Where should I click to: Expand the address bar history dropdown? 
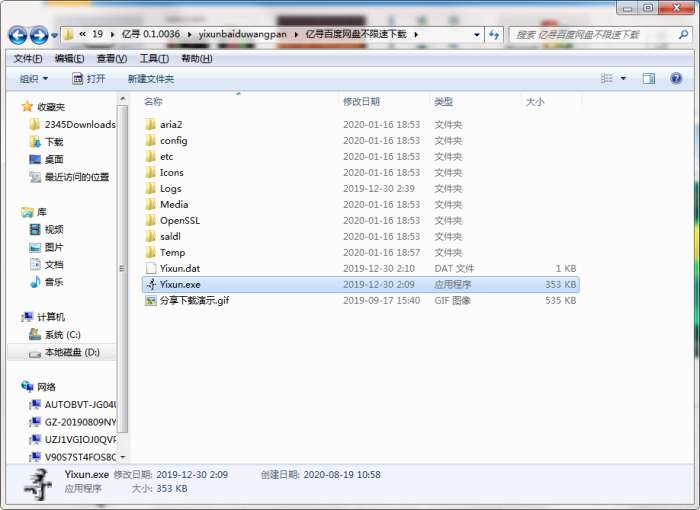click(477, 34)
